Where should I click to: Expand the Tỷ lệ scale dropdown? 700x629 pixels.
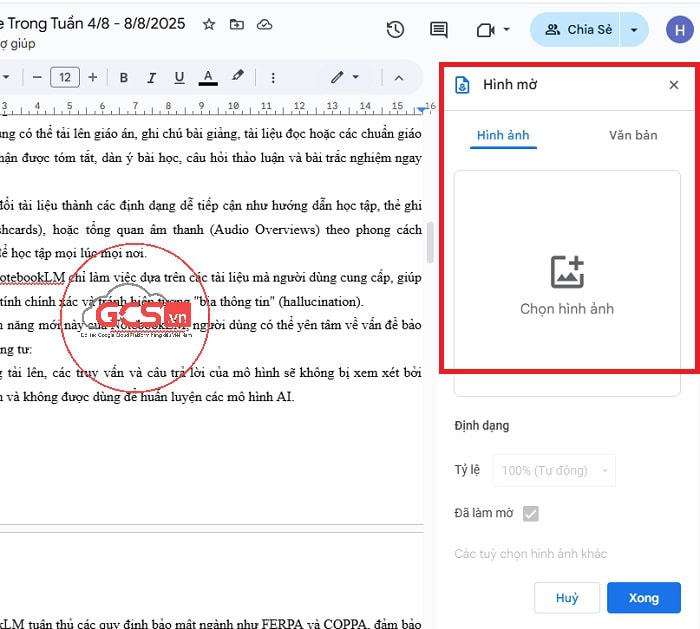tap(557, 470)
